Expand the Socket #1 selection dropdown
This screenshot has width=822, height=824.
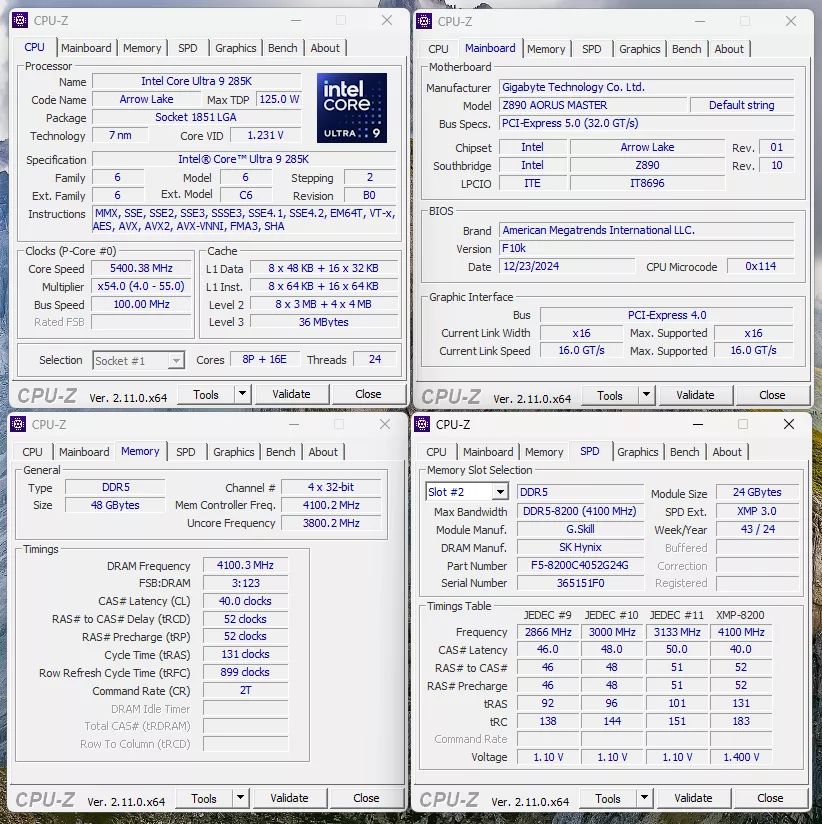tap(176, 360)
